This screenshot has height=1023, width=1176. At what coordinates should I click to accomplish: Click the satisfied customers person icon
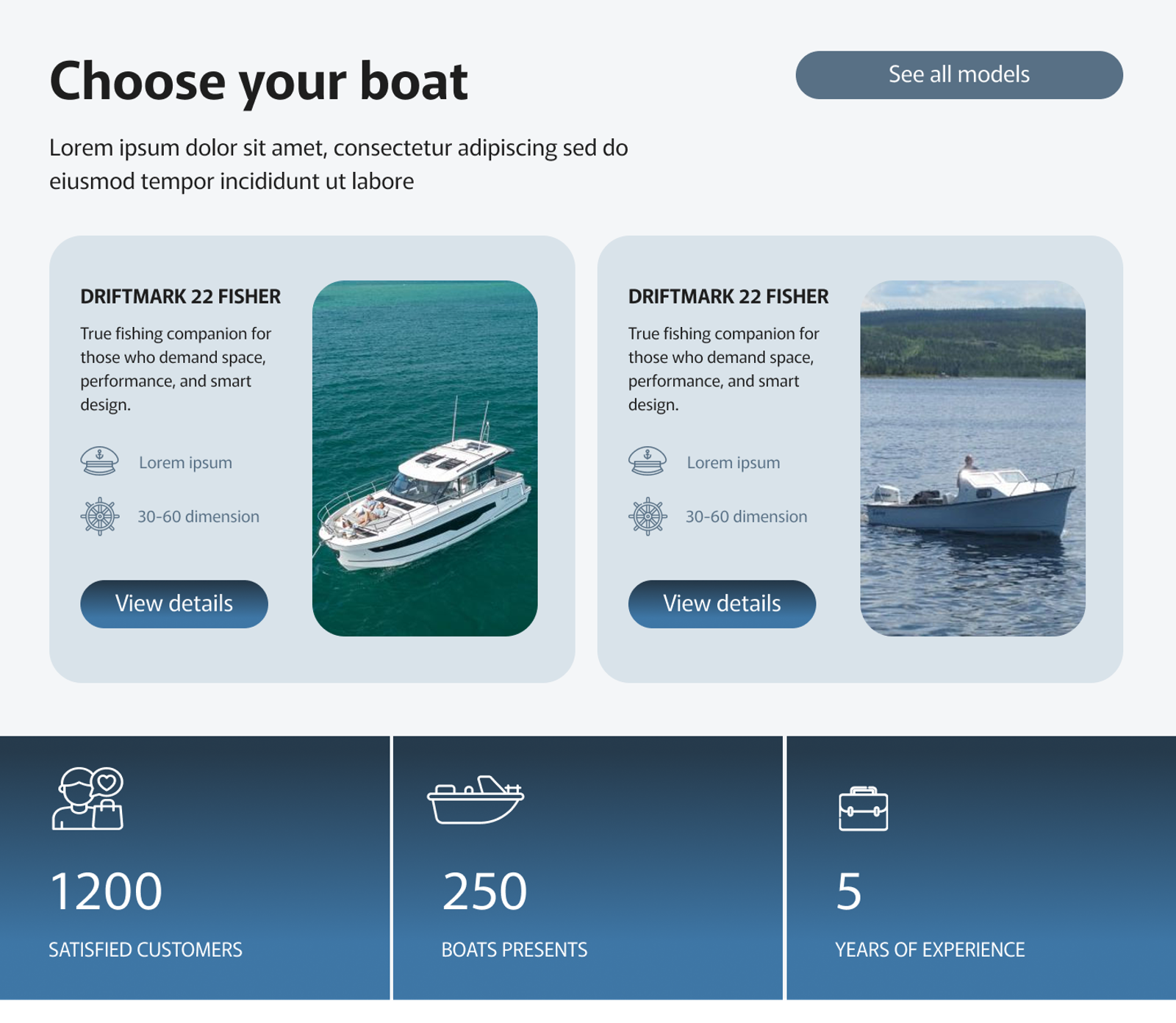click(x=88, y=803)
